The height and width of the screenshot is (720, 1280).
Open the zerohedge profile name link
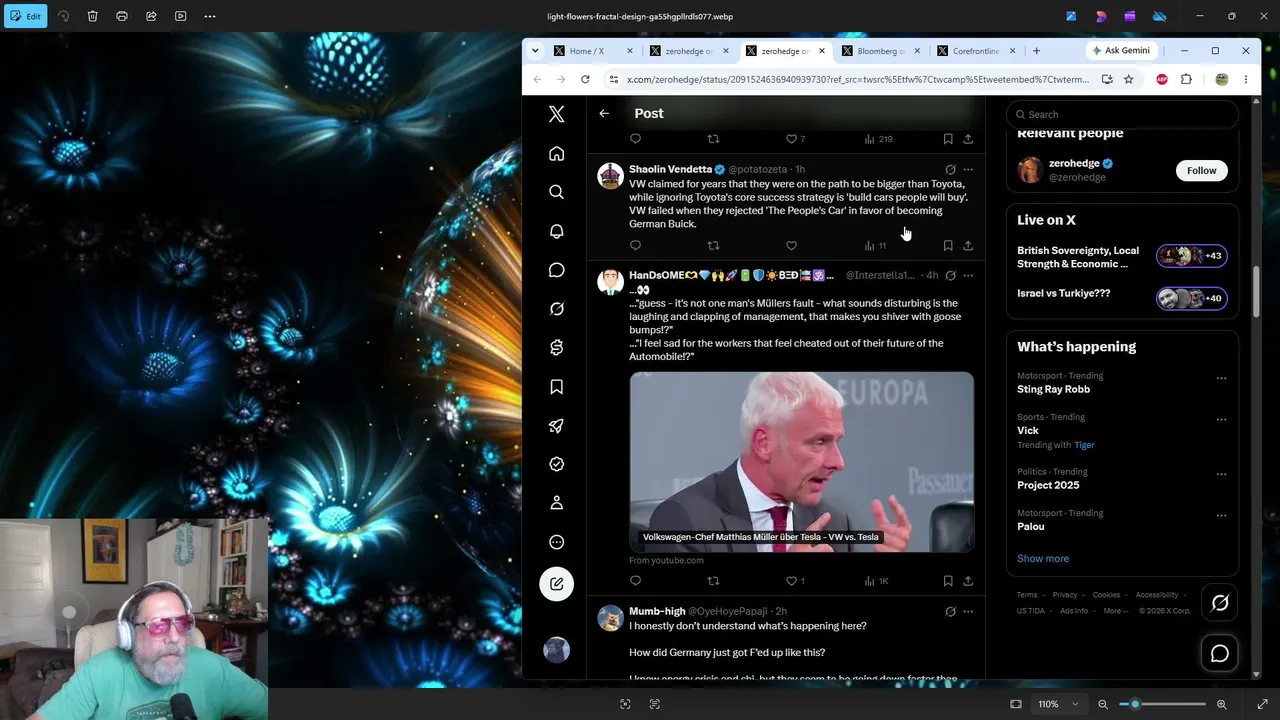pos(1074,164)
